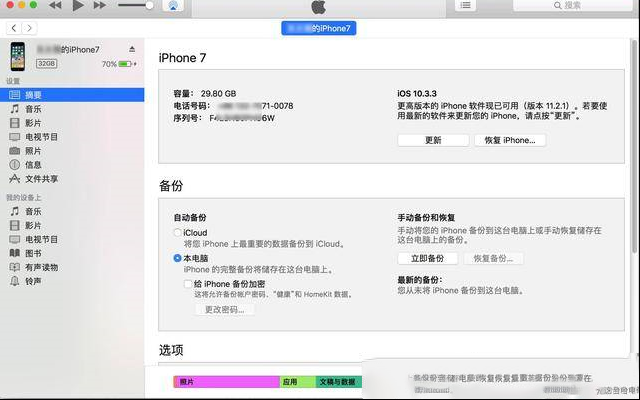Select 摘要 in the sidebar
This screenshot has height=400, width=640.
click(x=72, y=95)
